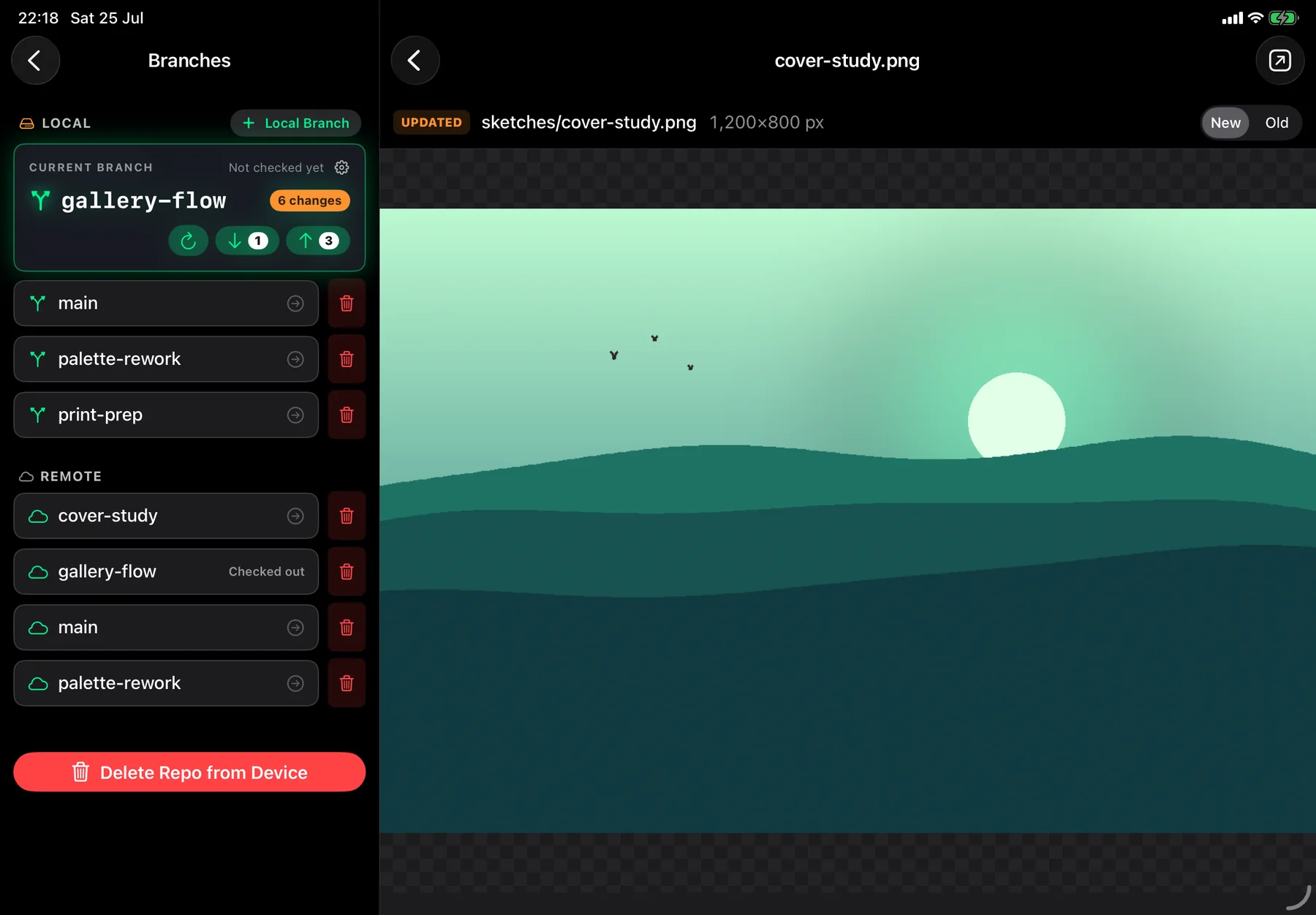Tap the Wi-Fi status icon
This screenshot has height=915, width=1316.
1255,18
